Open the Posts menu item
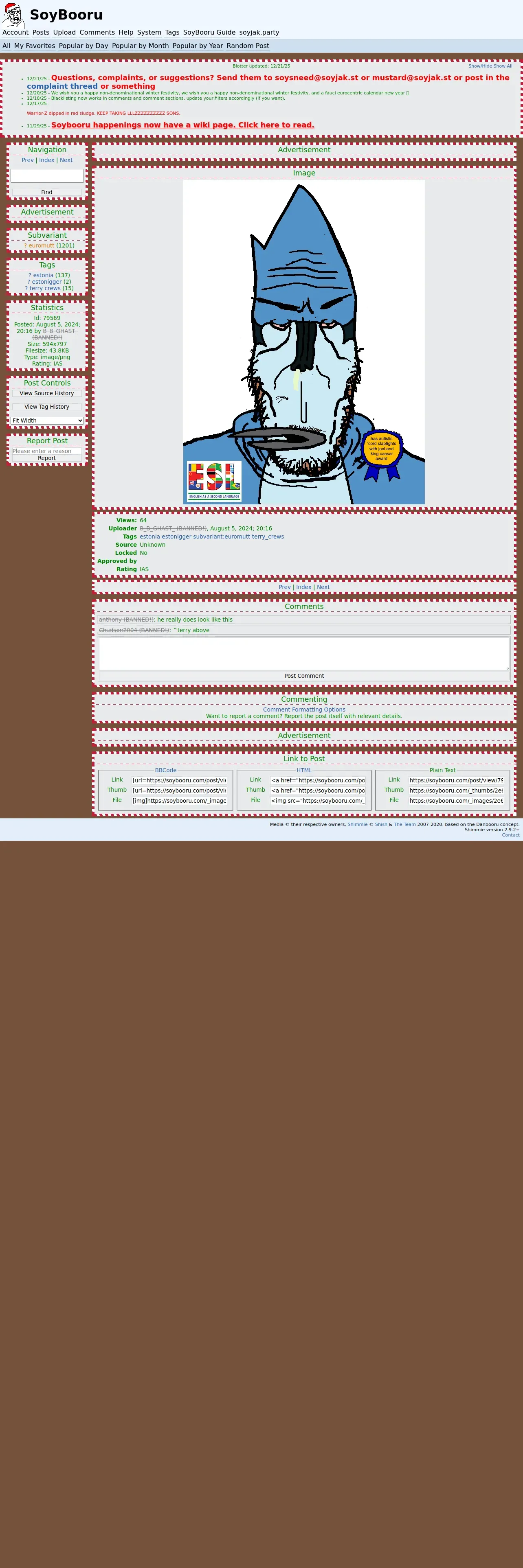 coord(41,32)
